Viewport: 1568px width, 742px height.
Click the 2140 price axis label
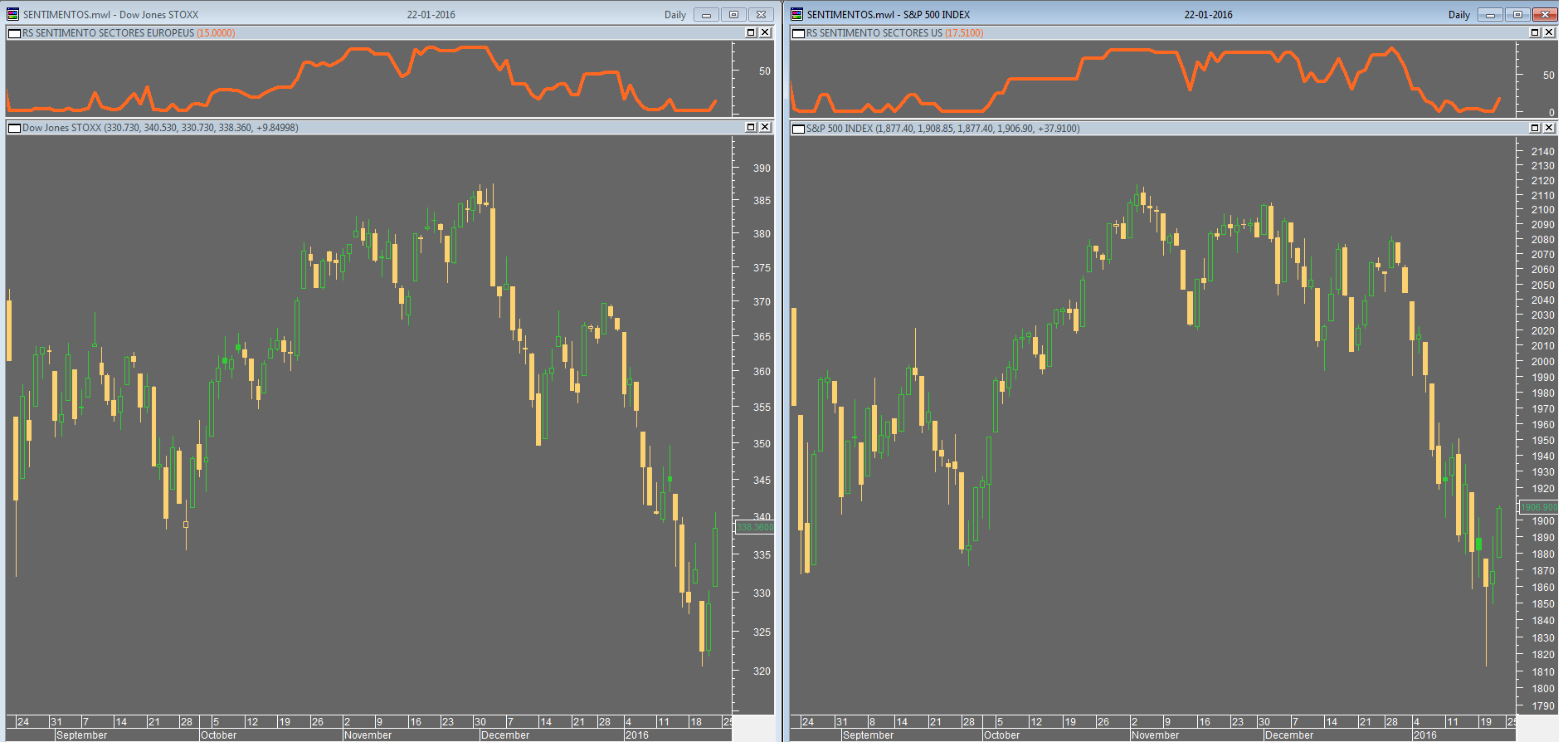click(1543, 151)
